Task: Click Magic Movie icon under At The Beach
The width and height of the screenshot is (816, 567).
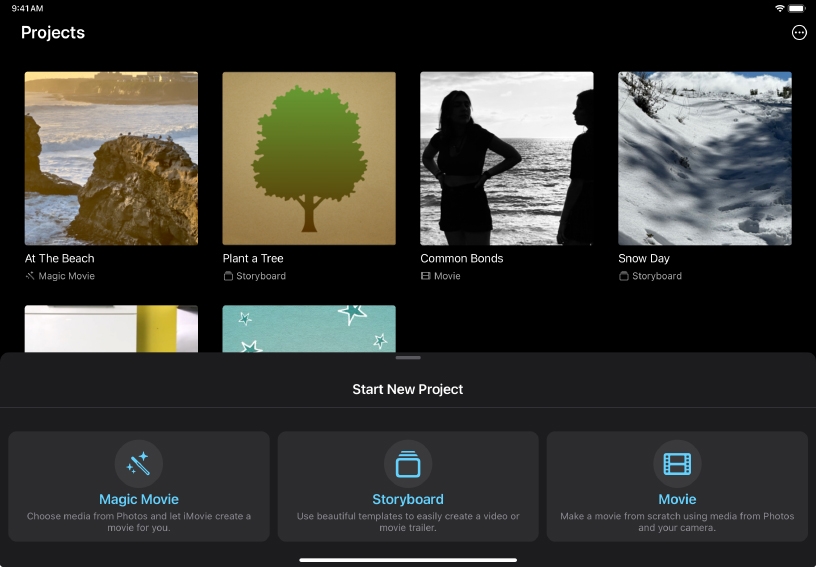Action: click(30, 276)
